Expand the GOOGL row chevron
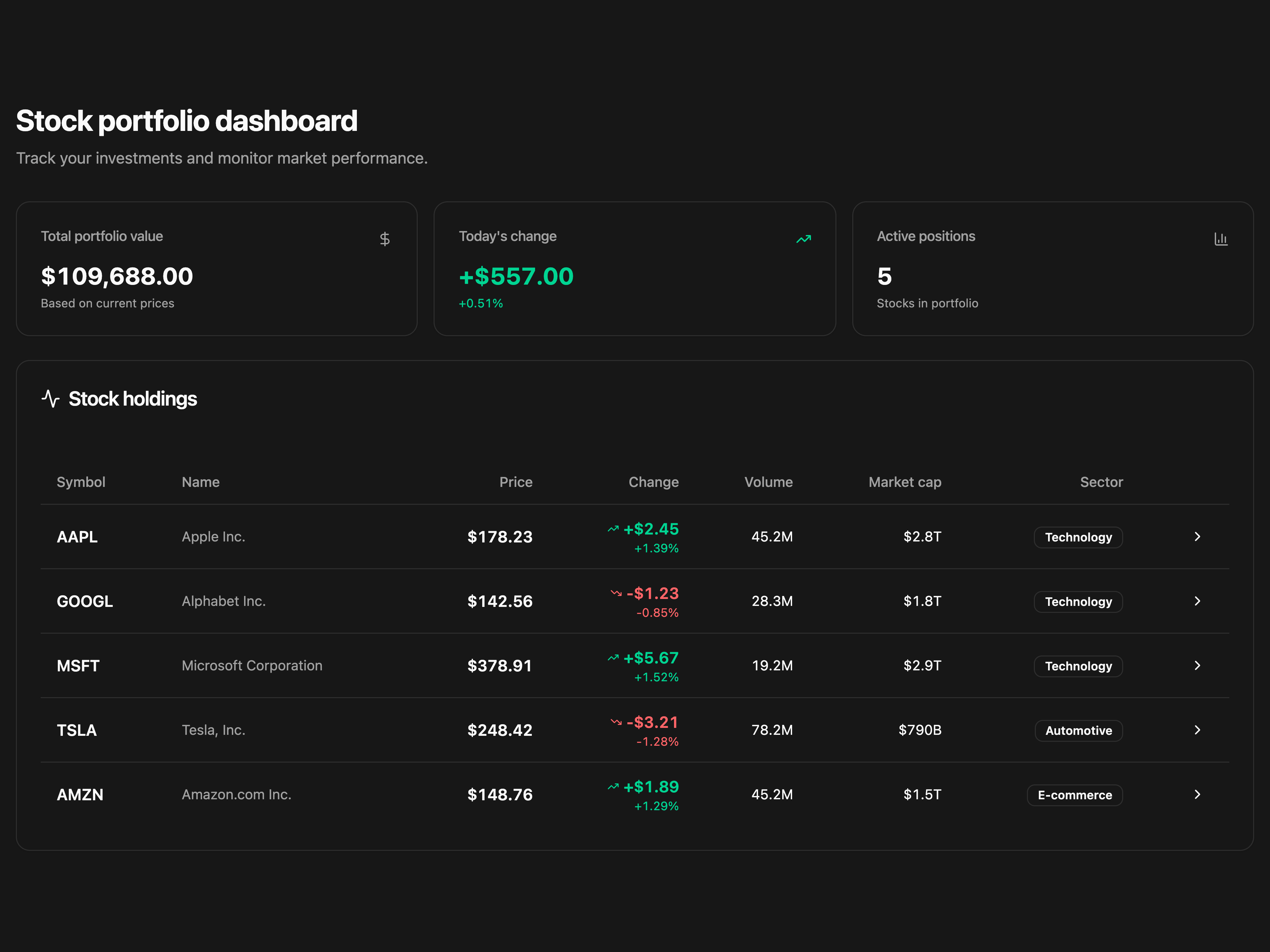 click(x=1197, y=601)
